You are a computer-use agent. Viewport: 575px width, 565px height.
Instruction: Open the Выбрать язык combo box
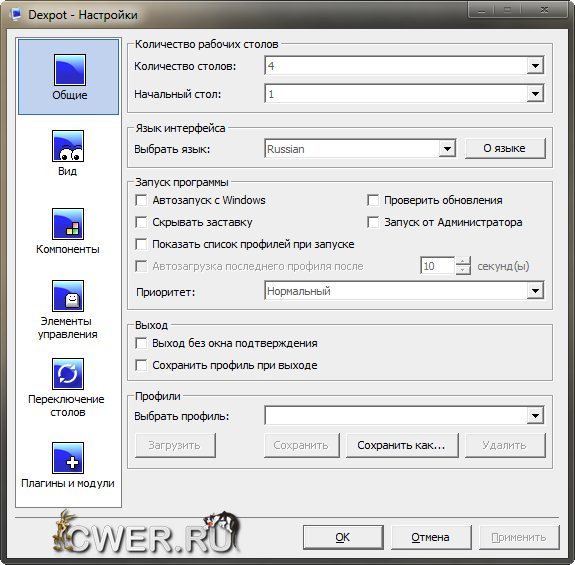point(360,149)
